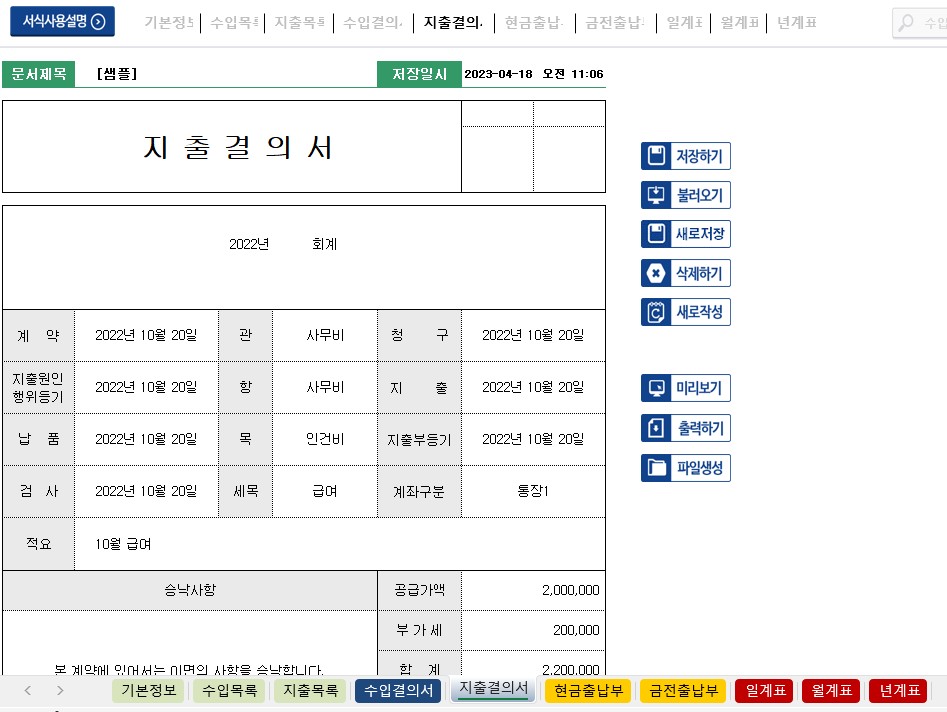
Task: Switch to the 기본정보 sheet tab
Action: (149, 690)
